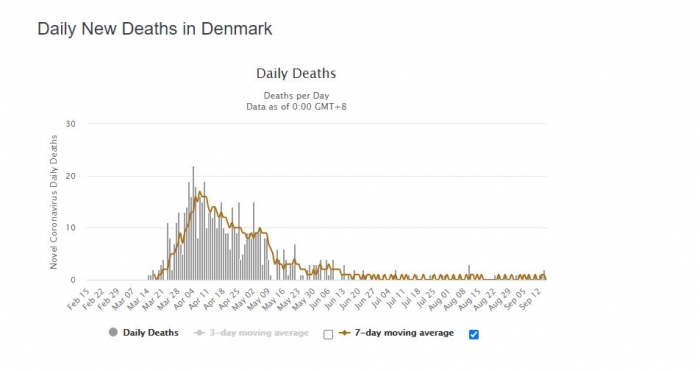700x371 pixels.
Task: Click the May 09 x-axis date label
Action: point(259,299)
